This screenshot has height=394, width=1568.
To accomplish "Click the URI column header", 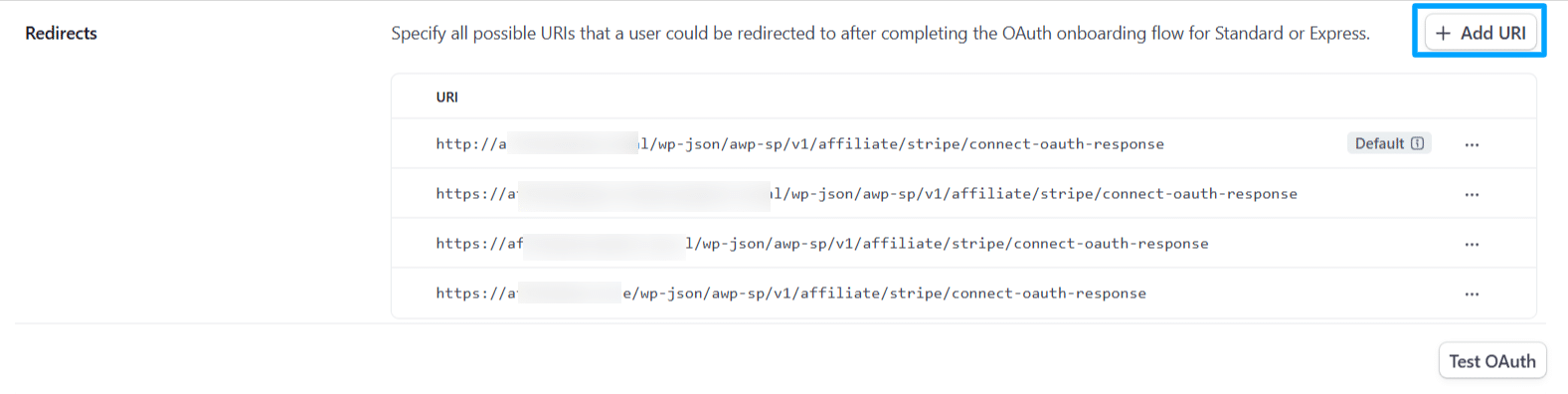I will [447, 97].
